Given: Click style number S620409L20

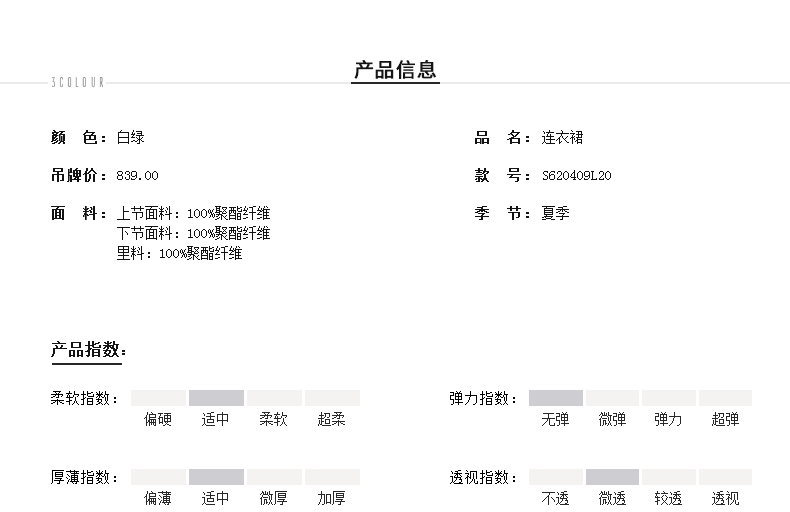Looking at the screenshot, I should point(576,175).
